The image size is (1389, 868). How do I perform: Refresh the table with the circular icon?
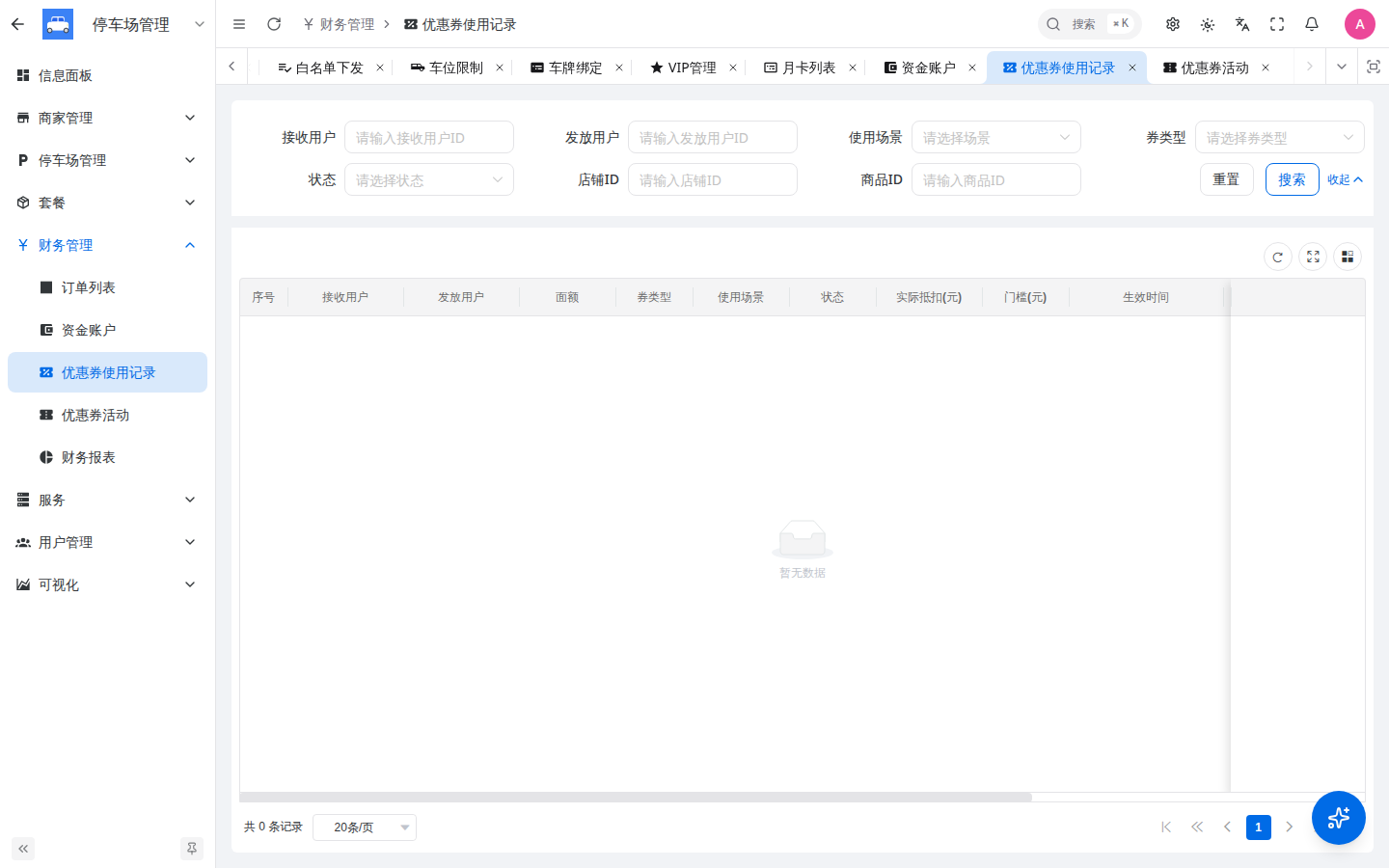pos(1278,257)
